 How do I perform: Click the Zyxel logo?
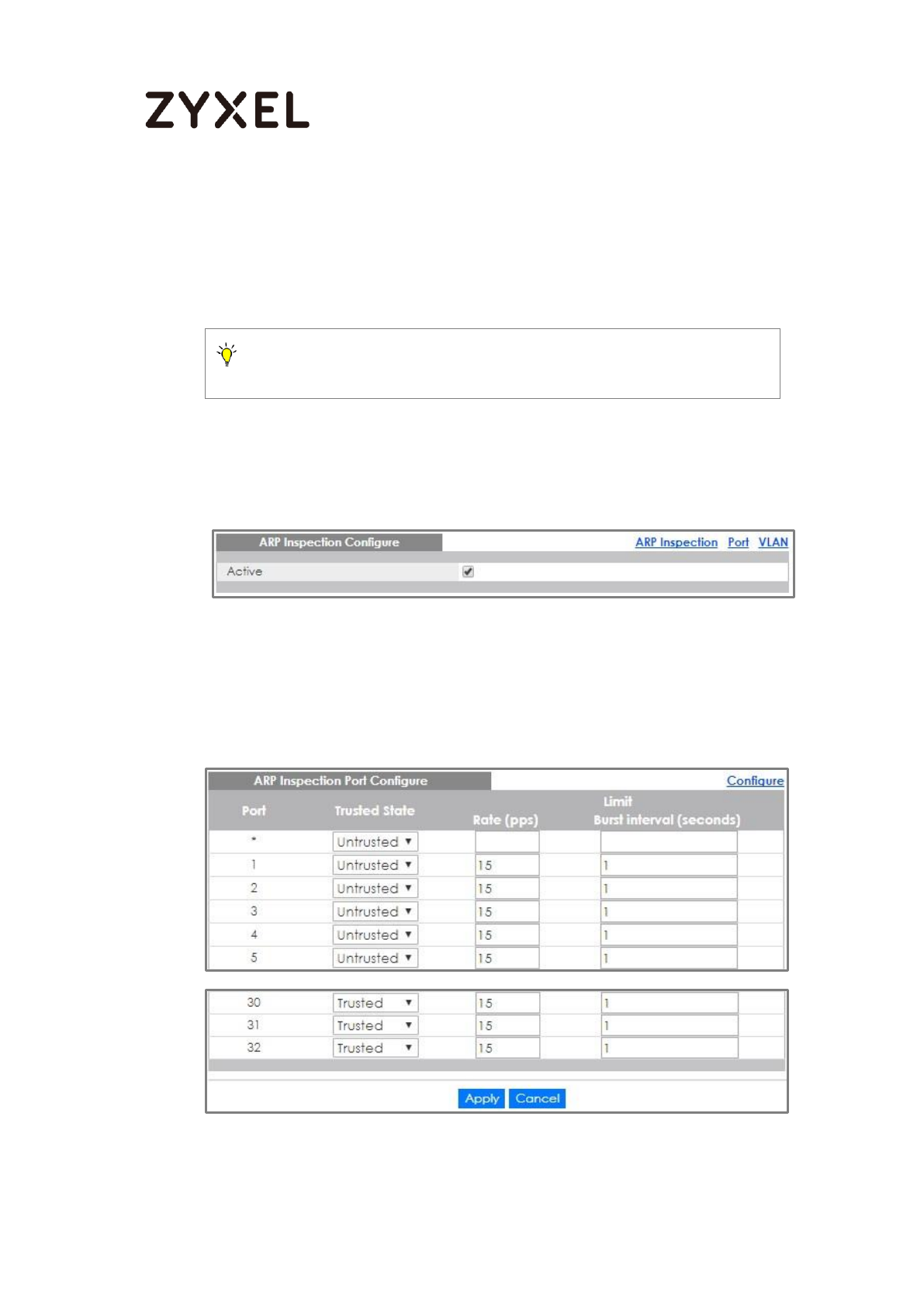point(227,109)
